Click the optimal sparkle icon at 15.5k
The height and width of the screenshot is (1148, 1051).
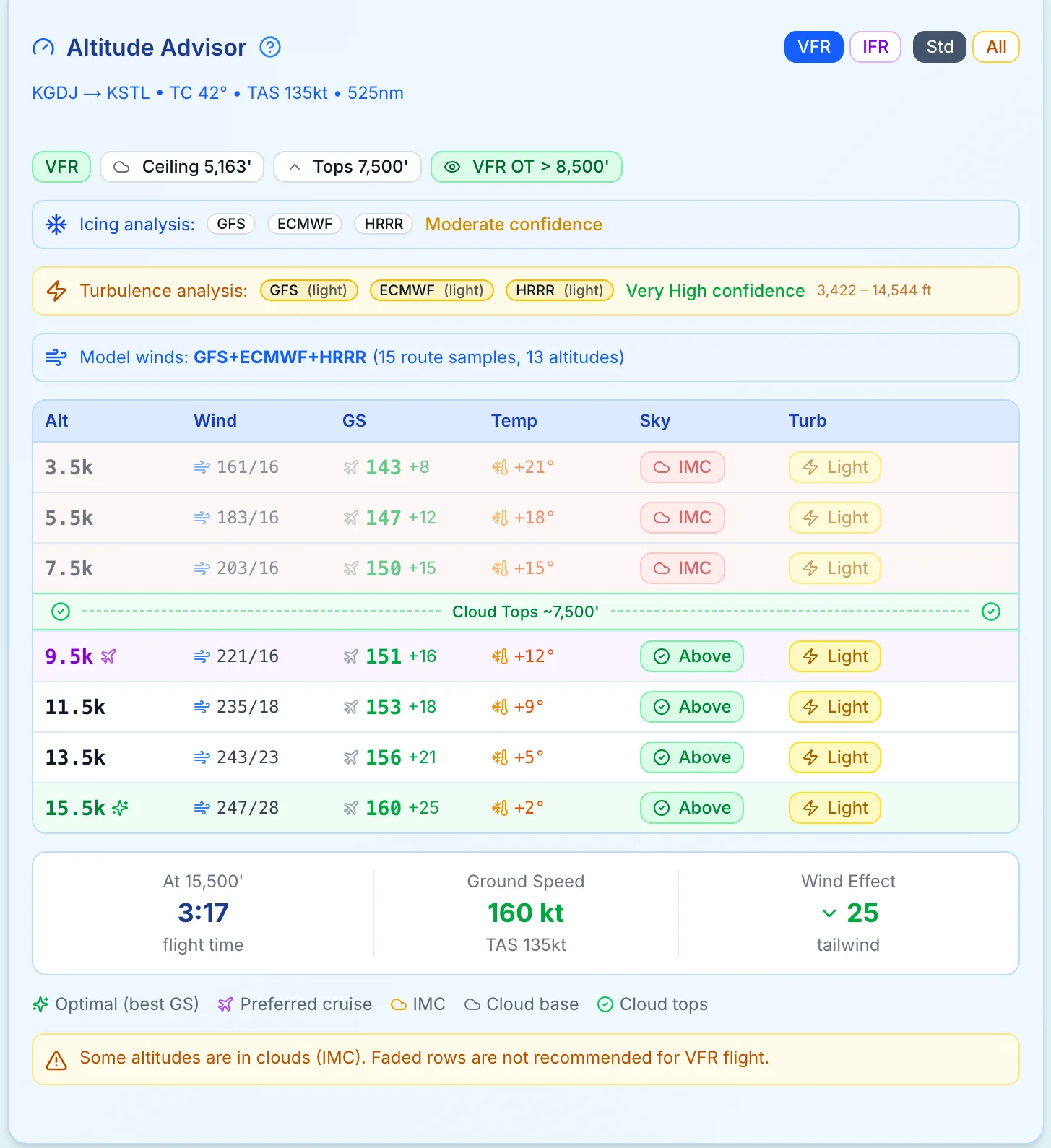coord(120,808)
